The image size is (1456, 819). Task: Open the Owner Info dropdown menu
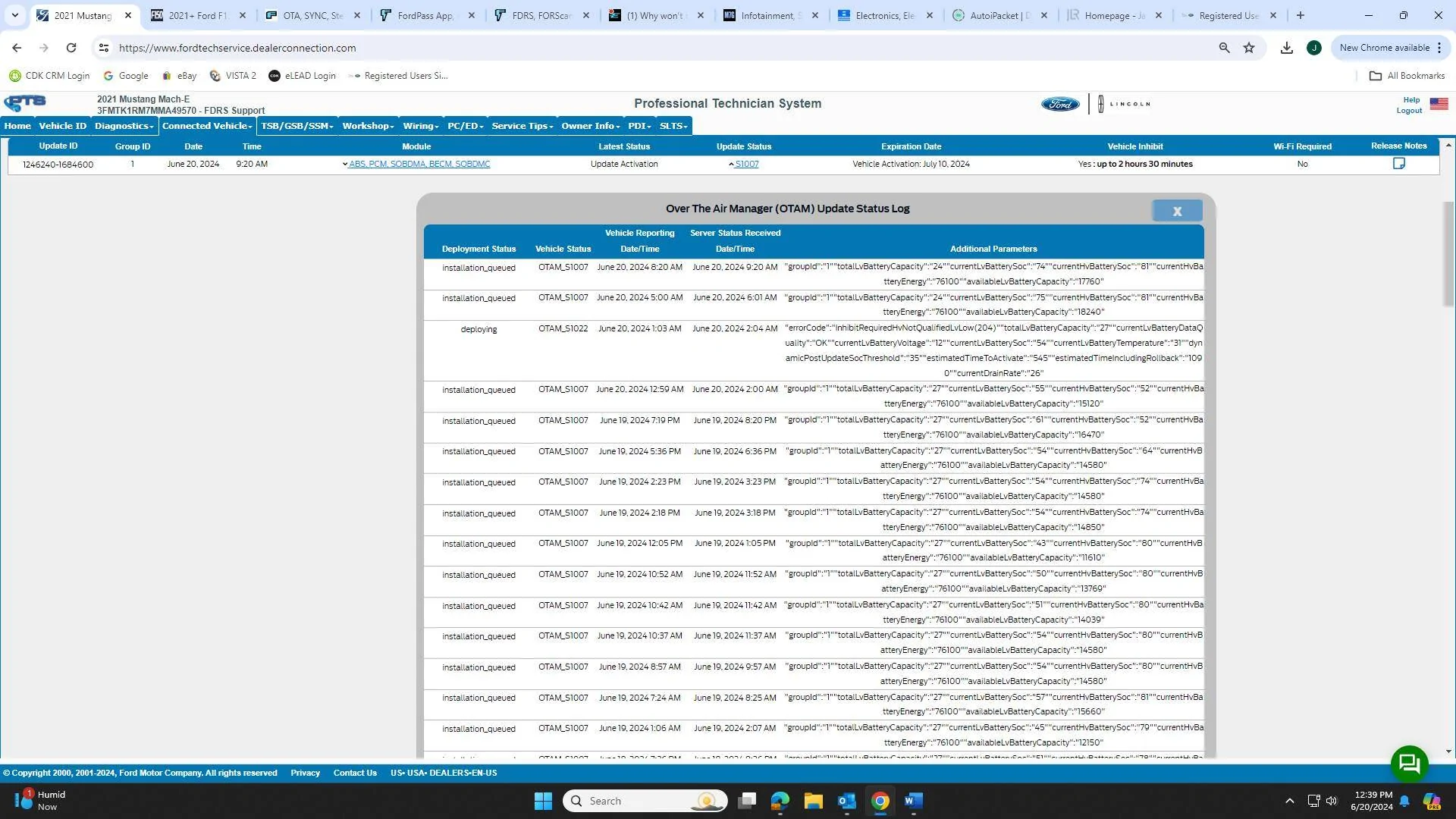point(591,126)
